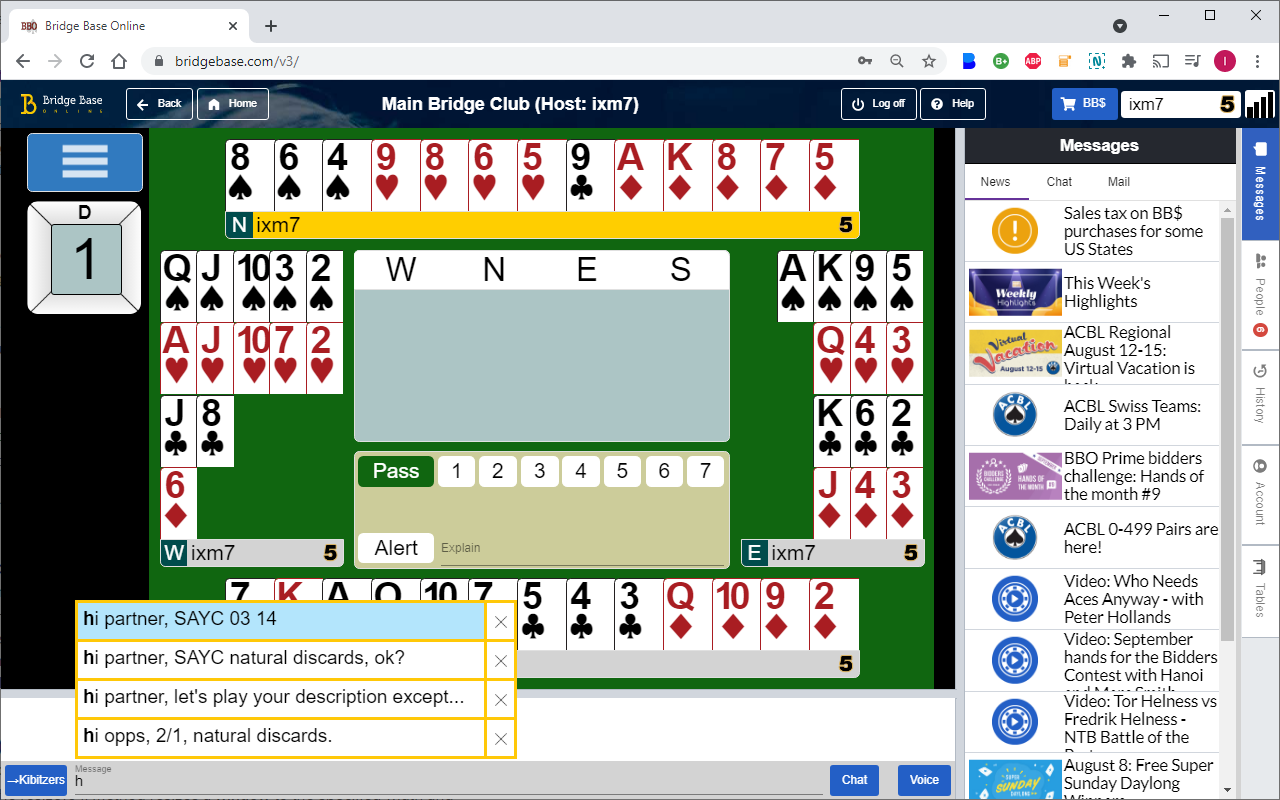1280x800 pixels.
Task: Click the cast screen icon in Chrome toolbar
Action: coord(1160,61)
